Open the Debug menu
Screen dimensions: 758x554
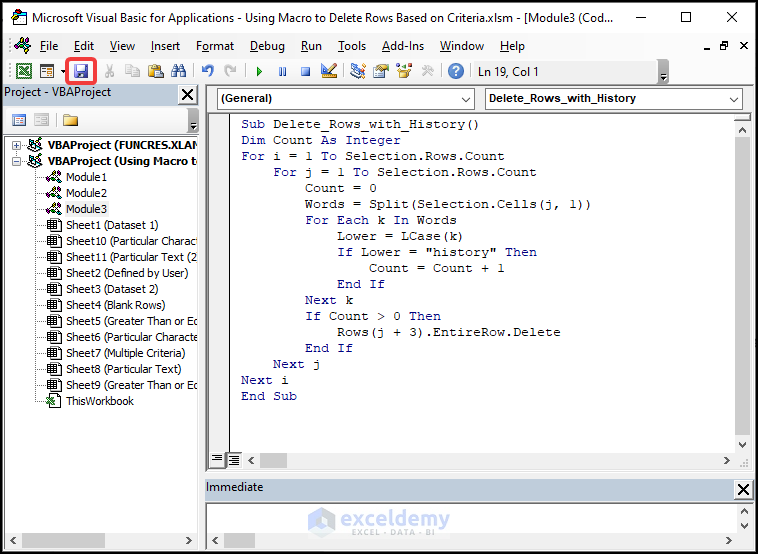pyautogui.click(x=267, y=46)
